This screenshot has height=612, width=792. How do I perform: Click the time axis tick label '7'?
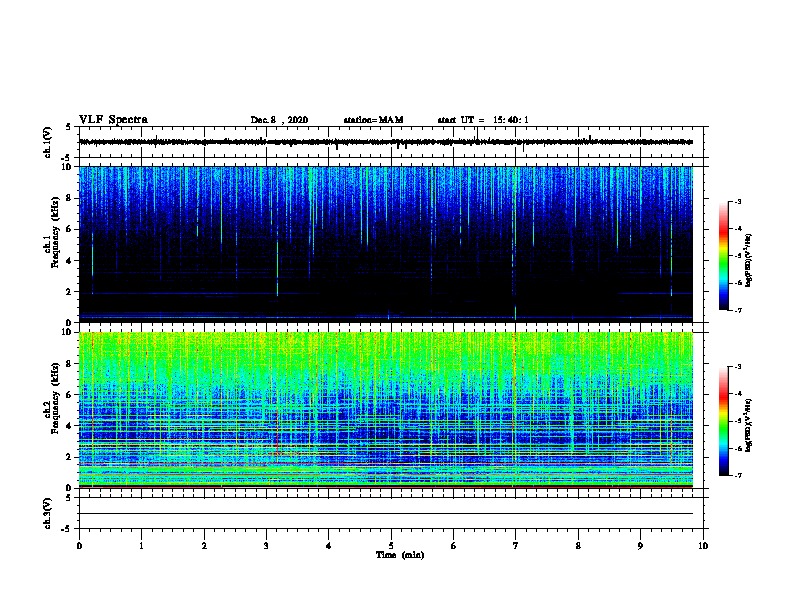coord(516,545)
